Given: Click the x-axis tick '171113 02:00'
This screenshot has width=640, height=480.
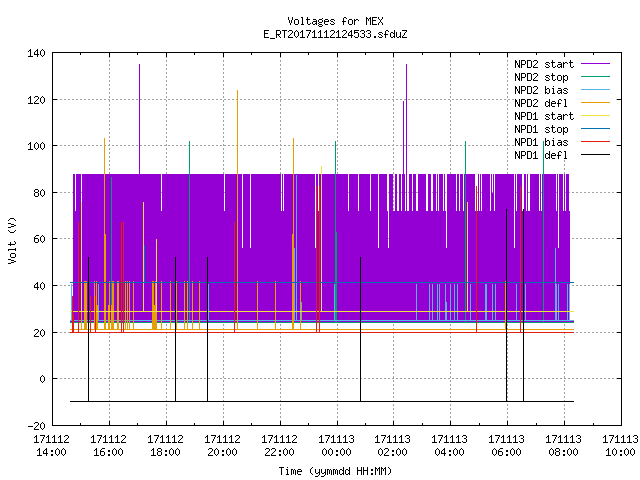Looking at the screenshot, I should (393, 446).
